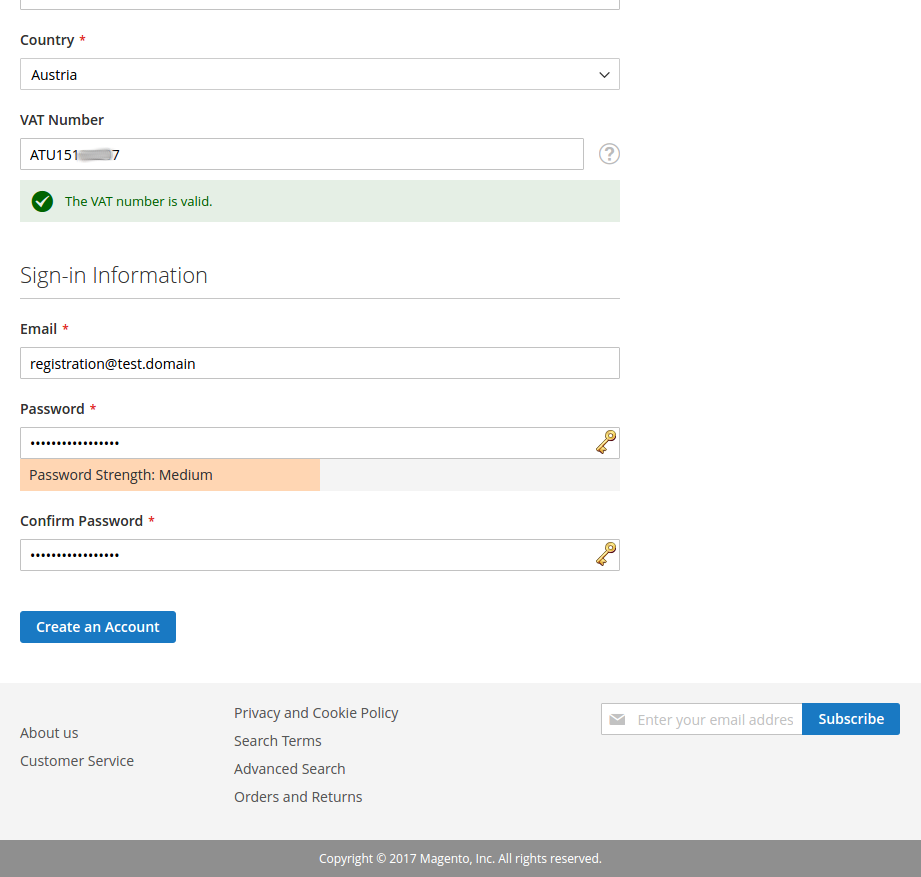Open Privacy and Cookie Policy link

[316, 713]
